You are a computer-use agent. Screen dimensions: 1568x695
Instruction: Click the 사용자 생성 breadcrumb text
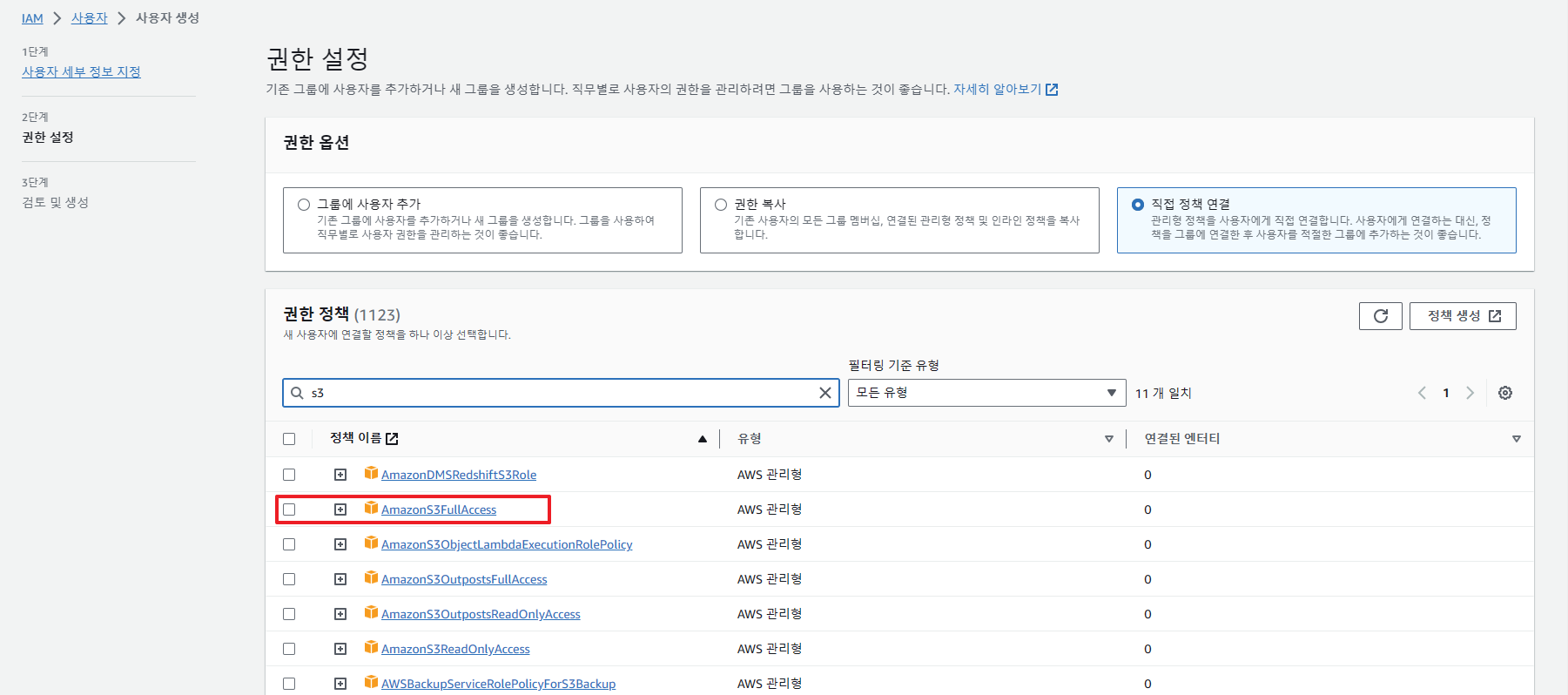pos(167,18)
